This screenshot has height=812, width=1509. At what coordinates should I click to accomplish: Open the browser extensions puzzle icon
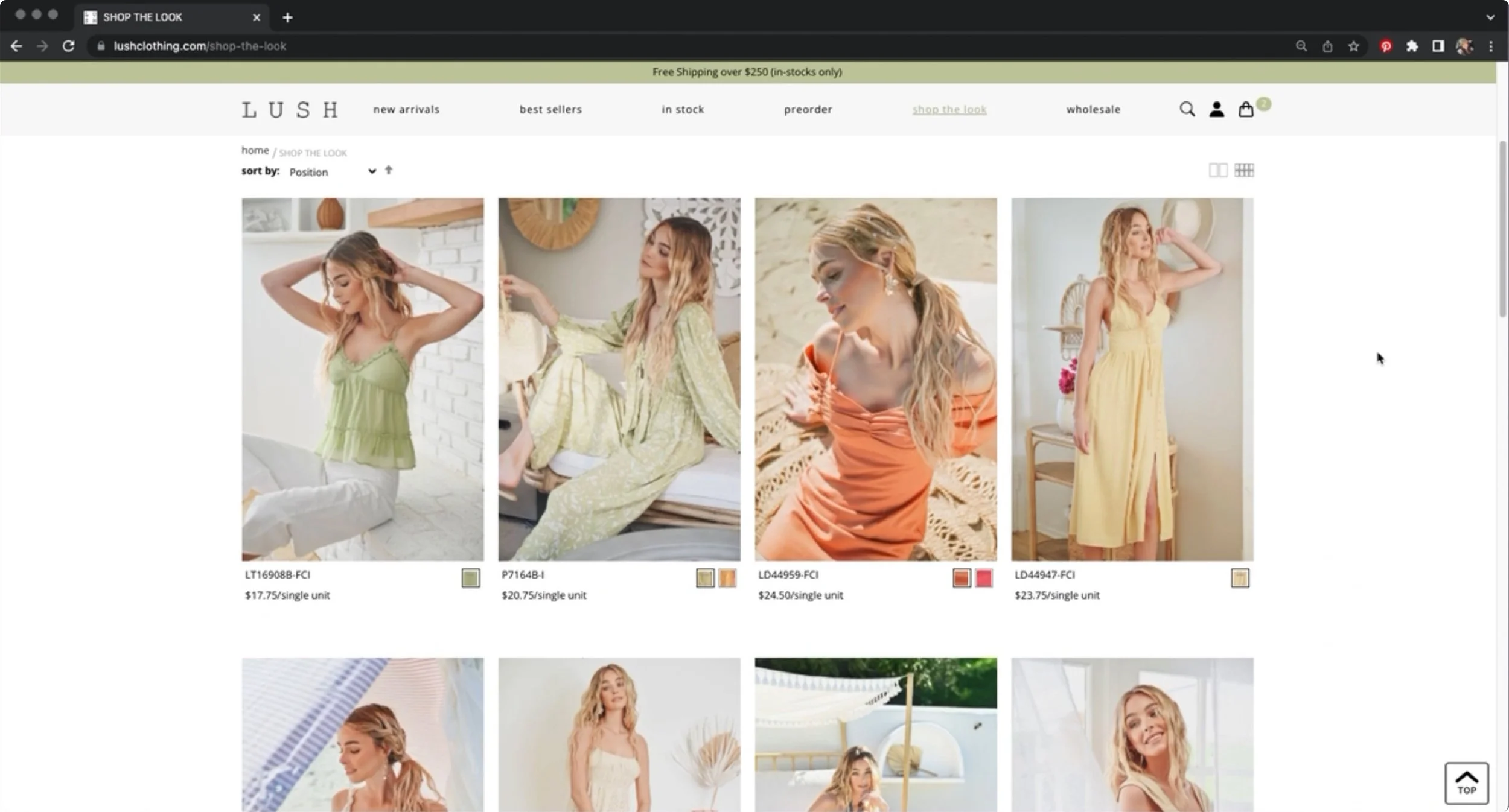click(x=1412, y=46)
